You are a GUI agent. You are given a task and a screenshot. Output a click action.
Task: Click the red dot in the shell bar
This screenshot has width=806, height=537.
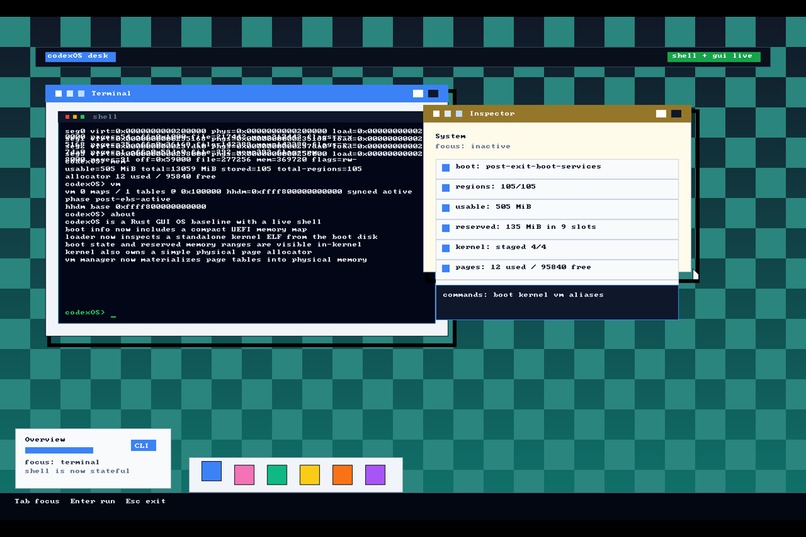tap(67, 117)
